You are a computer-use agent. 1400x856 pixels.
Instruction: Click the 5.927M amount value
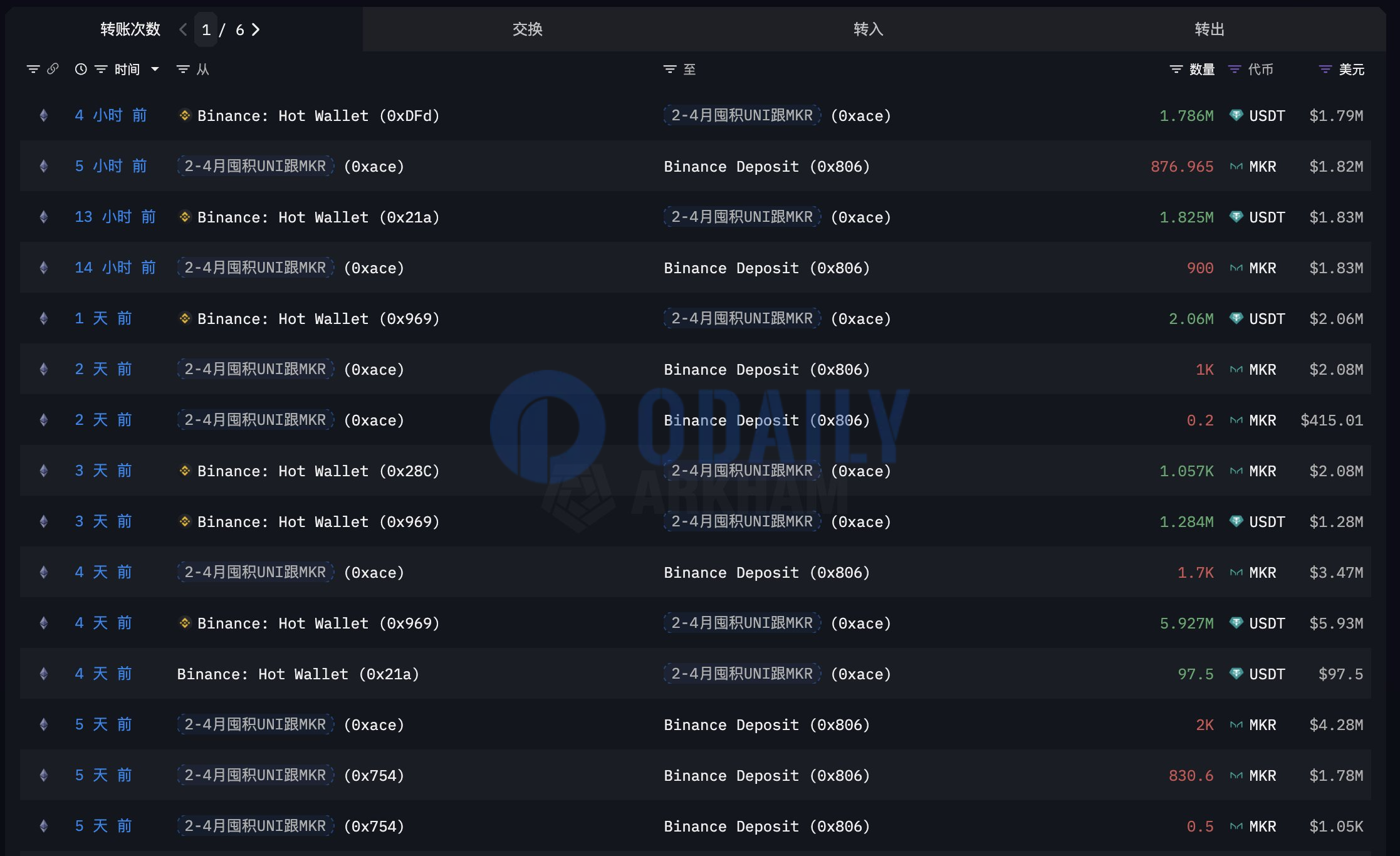[x=1186, y=624]
